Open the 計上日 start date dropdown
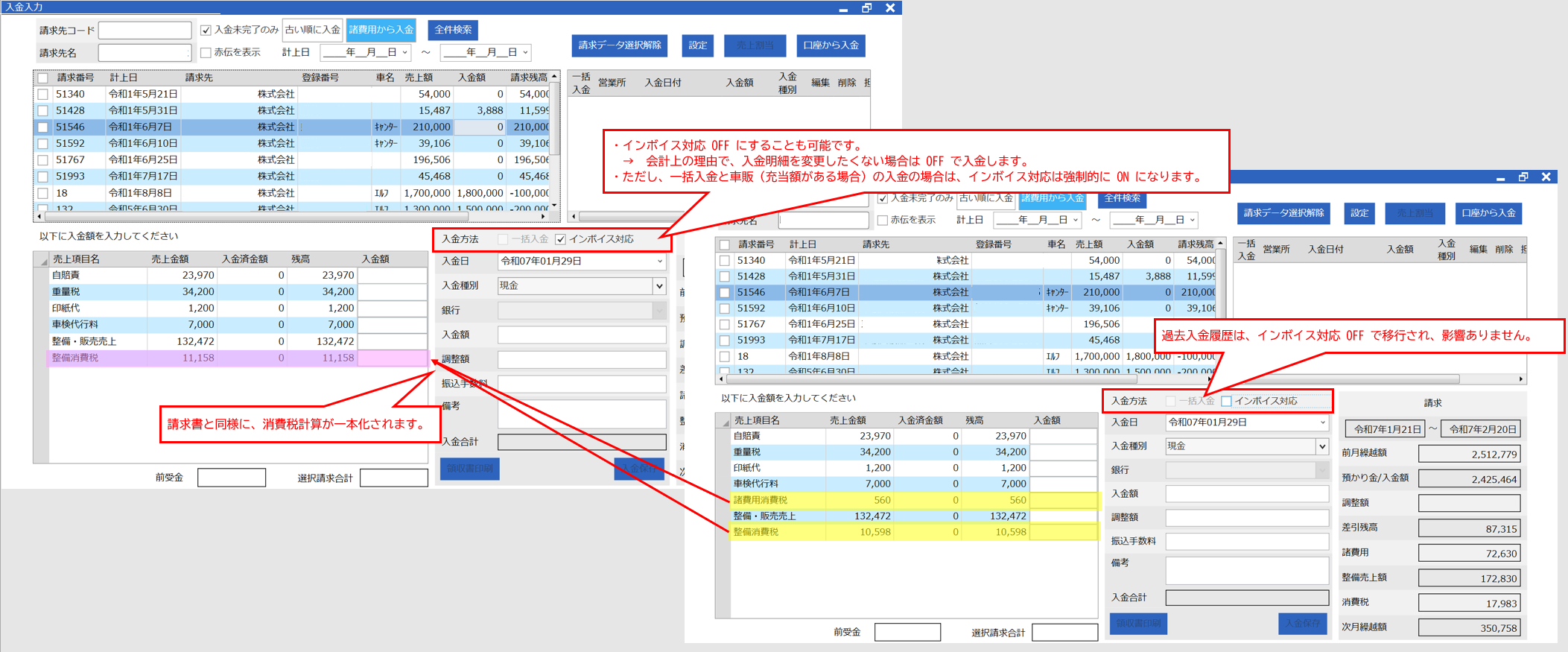Viewport: 1568px width, 652px height. pos(404,53)
